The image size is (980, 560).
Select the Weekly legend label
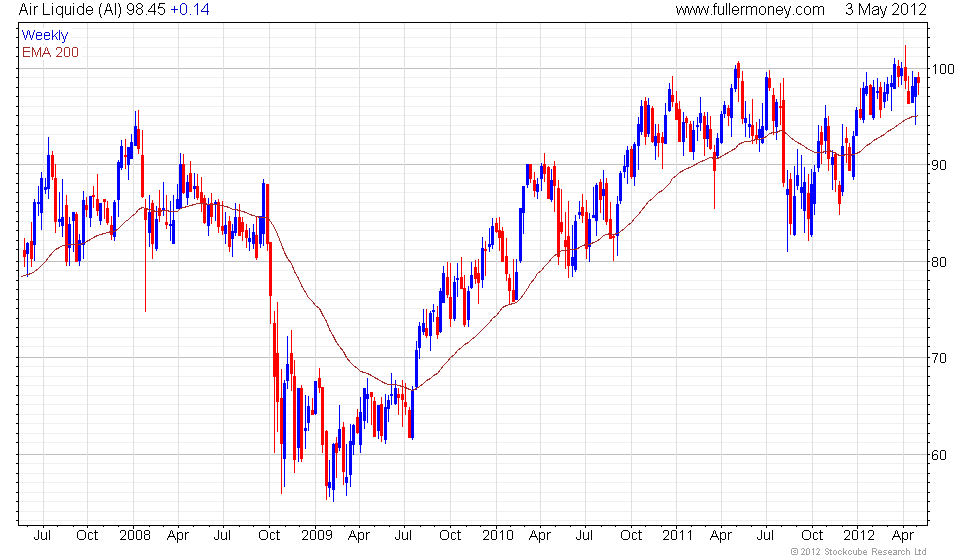click(x=45, y=36)
